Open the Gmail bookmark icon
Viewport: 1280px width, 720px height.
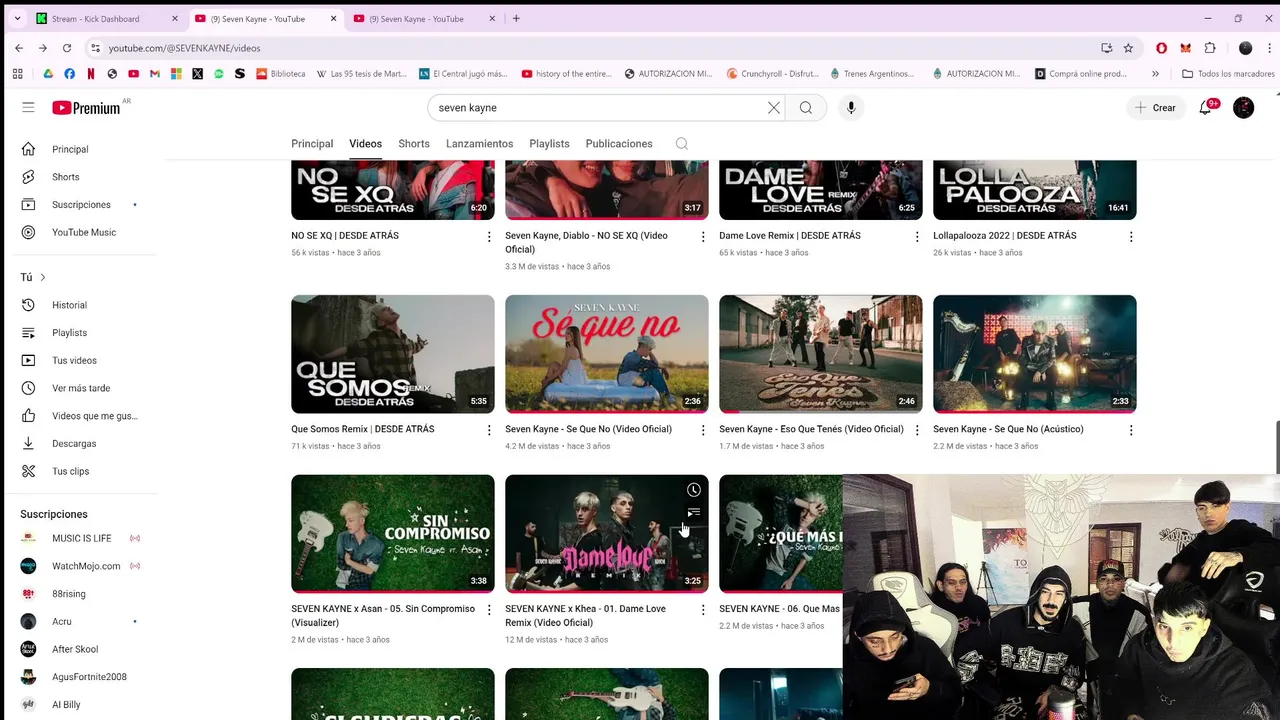(154, 74)
